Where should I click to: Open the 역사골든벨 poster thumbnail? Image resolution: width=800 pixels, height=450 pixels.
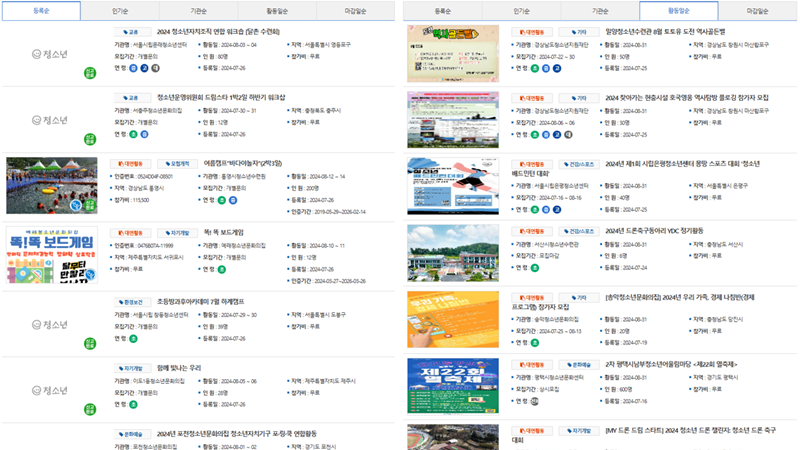pos(453,54)
